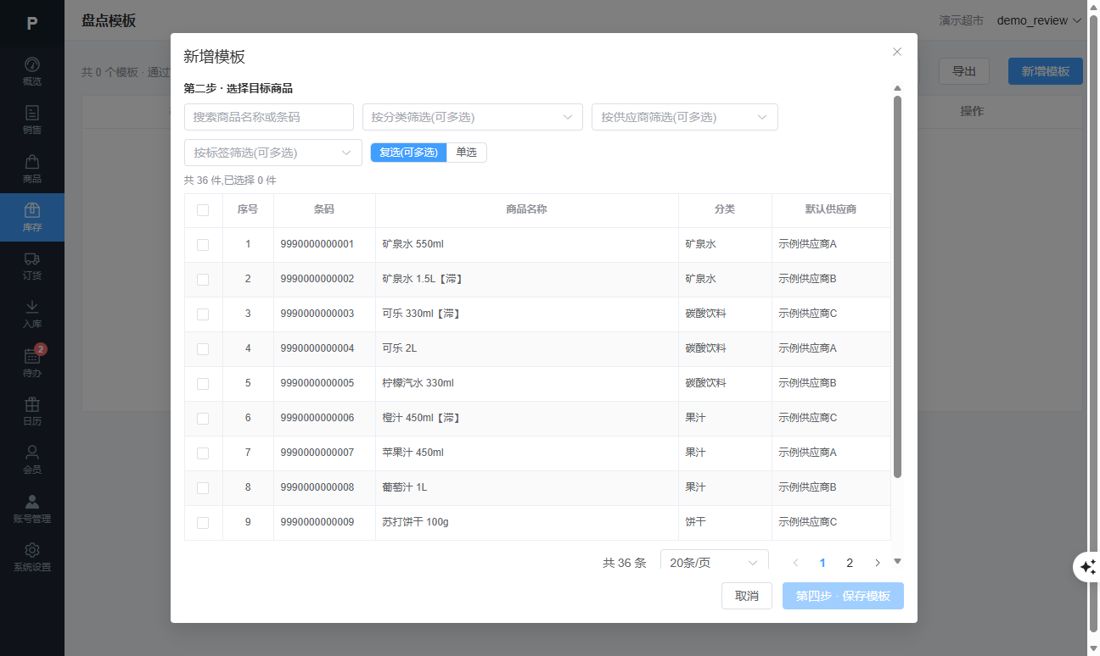
Task: Check the row for 葡萄汁 1L
Action: 203,488
